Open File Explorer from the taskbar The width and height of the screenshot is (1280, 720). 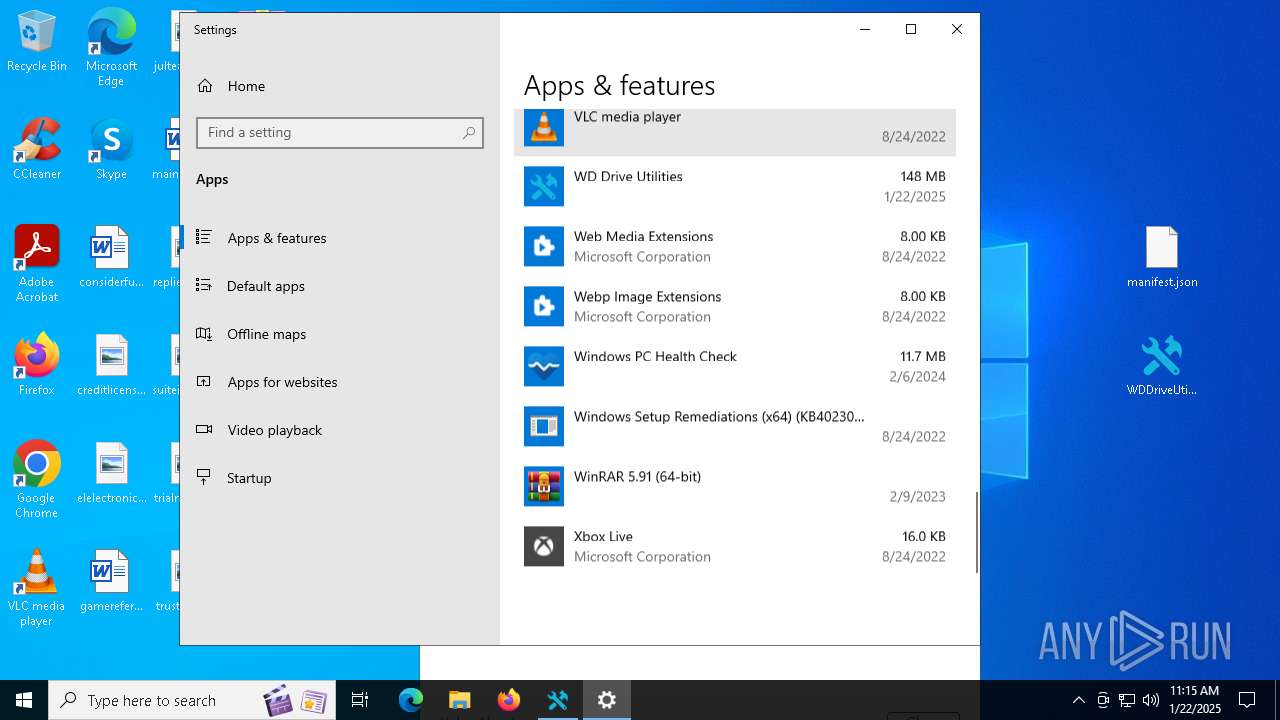click(460, 700)
